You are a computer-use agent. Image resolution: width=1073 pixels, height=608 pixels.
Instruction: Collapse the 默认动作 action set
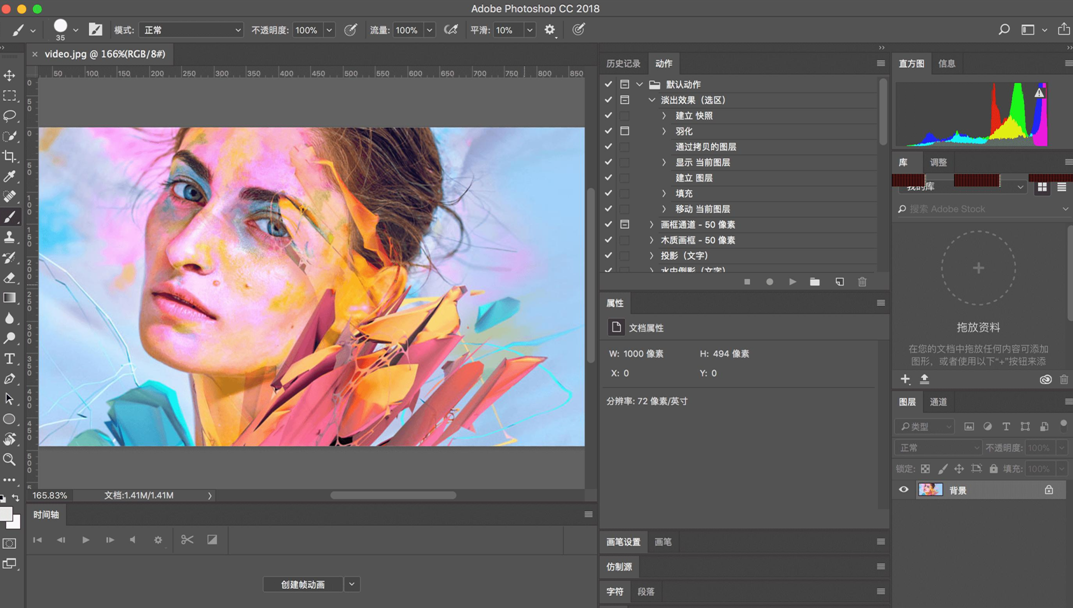coord(640,85)
